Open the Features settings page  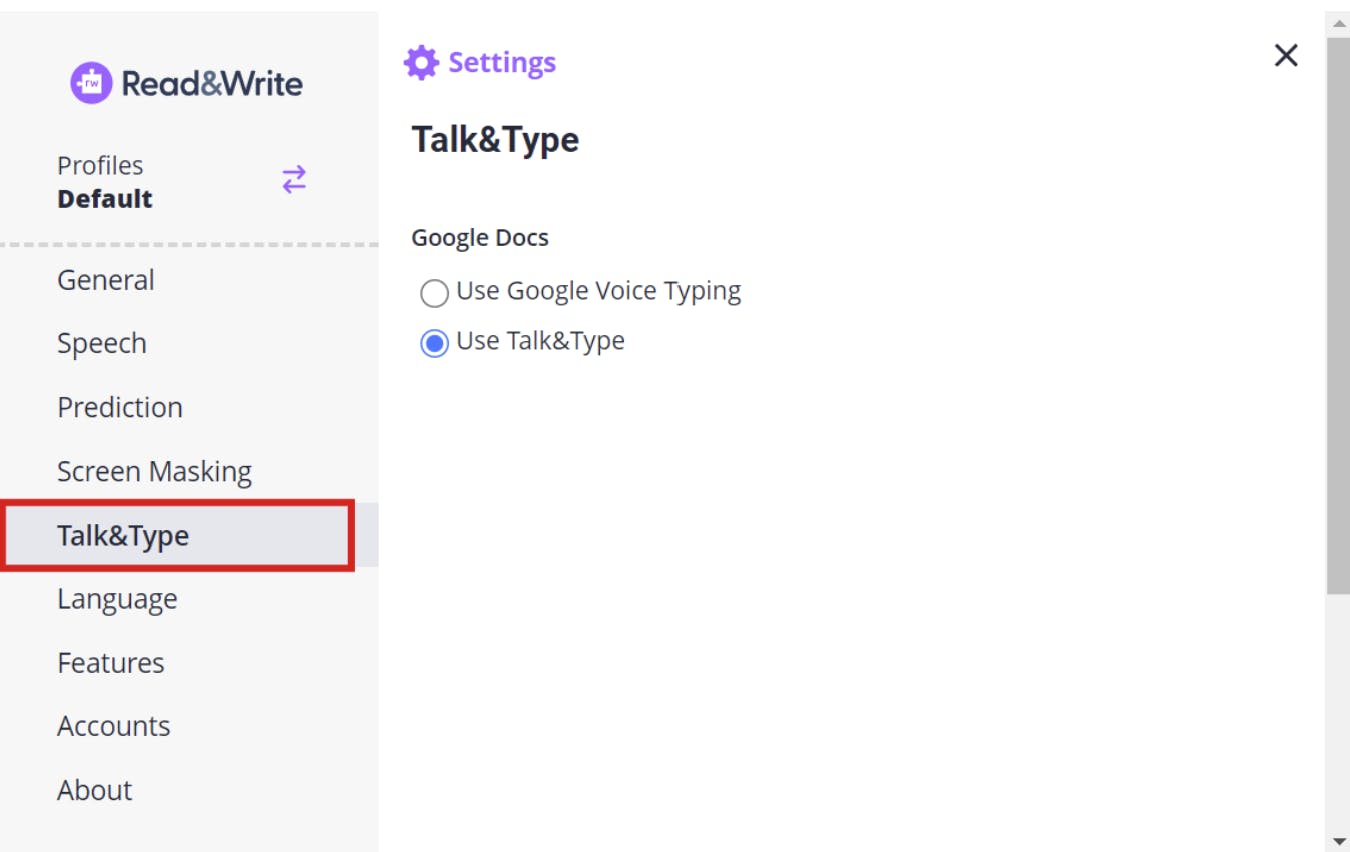[111, 662]
